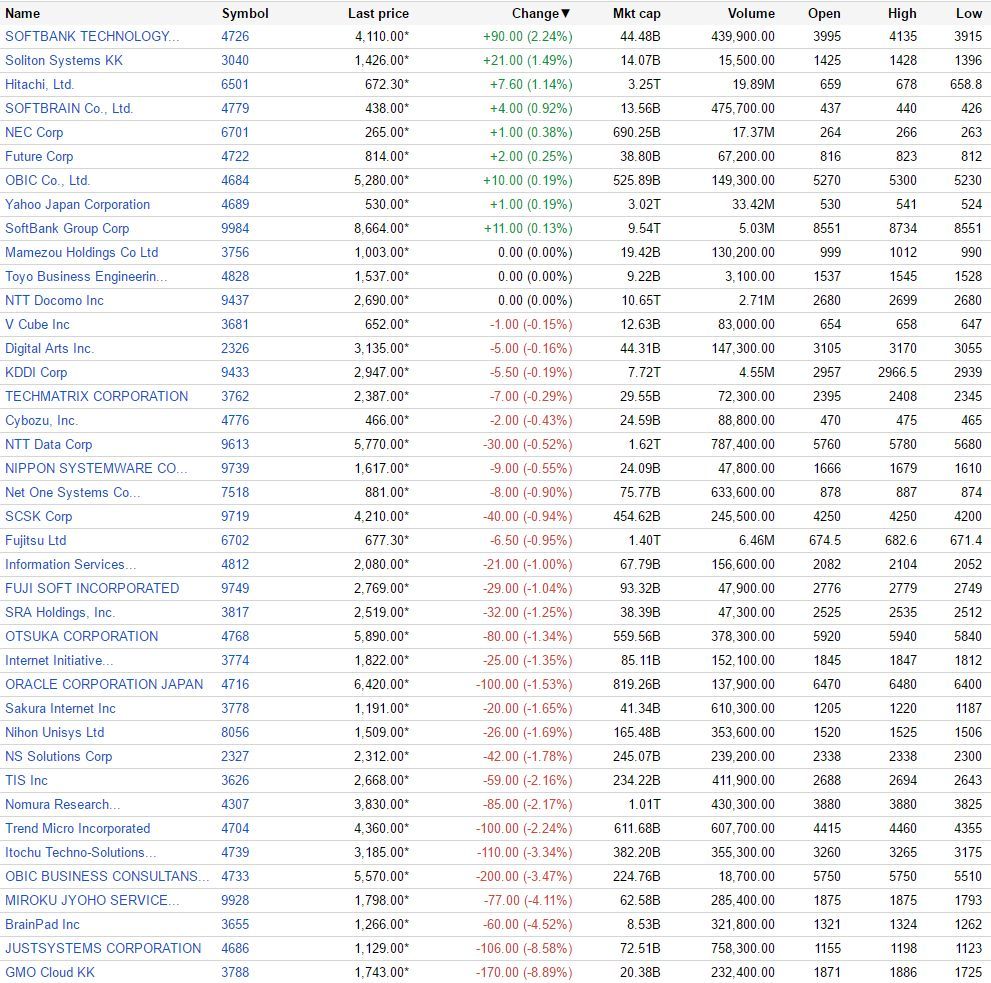991x983 pixels.
Task: Open OTSUKA CORPORATION link
Action: pos(82,637)
